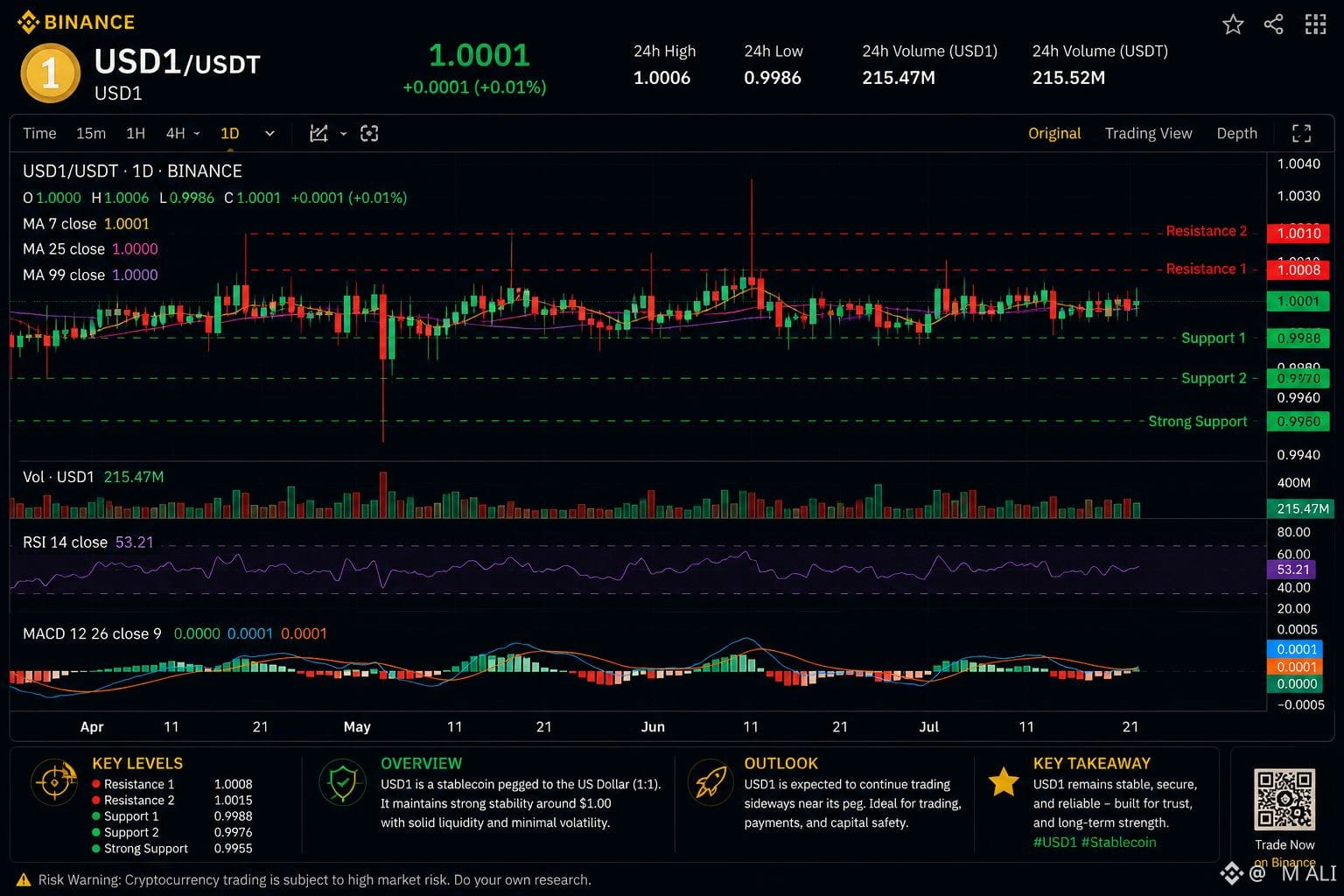Click the +0.0001 (+0.01%) change under the big price

[474, 87]
